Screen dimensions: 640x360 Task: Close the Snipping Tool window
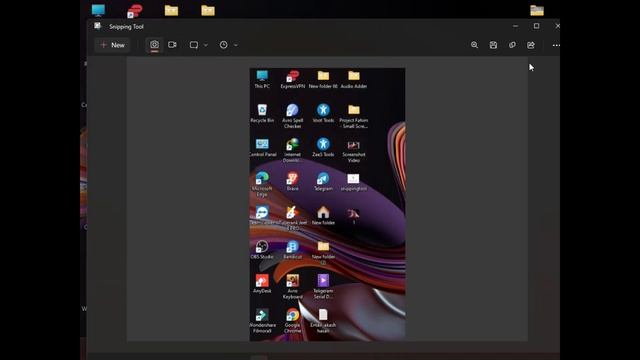pyautogui.click(x=557, y=26)
